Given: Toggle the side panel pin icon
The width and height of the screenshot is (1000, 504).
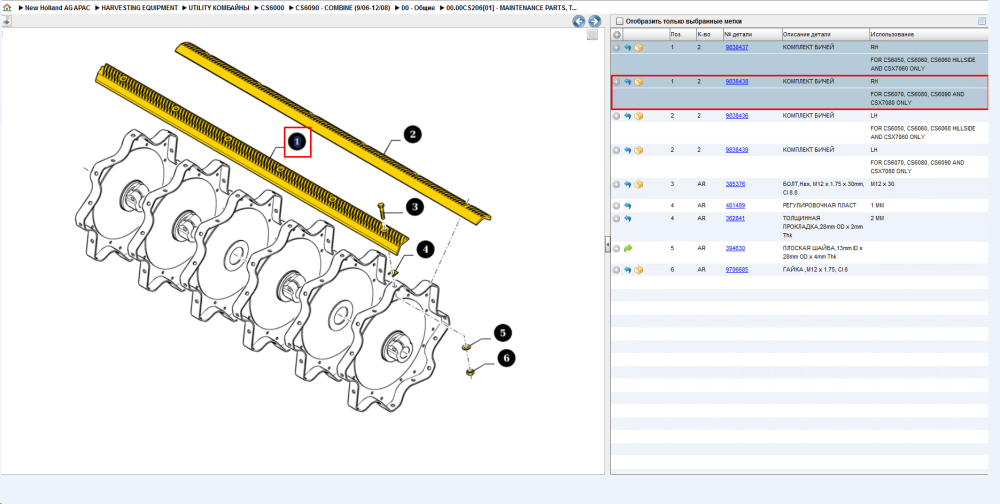Looking at the screenshot, I should pos(6,21).
